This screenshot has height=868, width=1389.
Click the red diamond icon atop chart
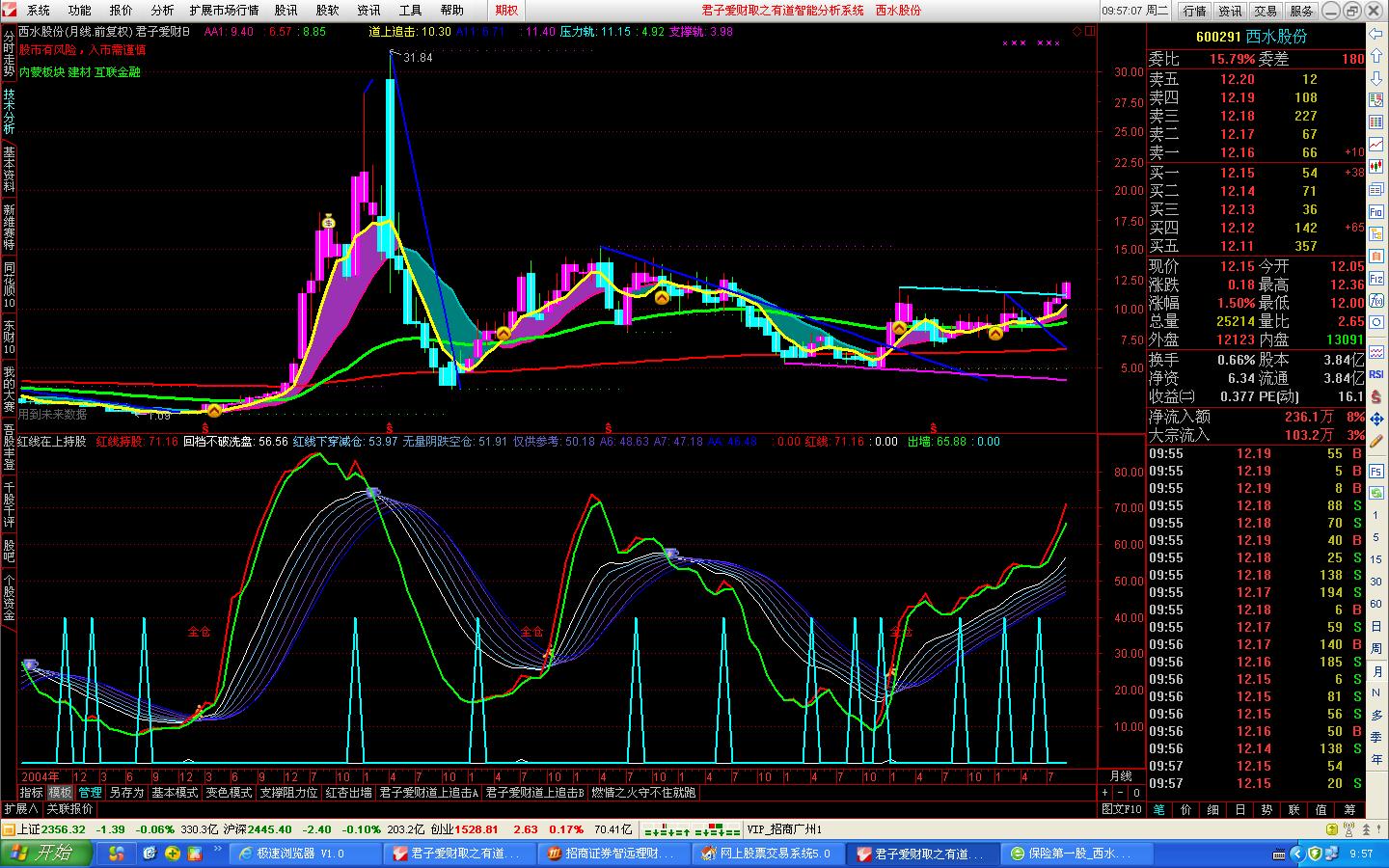click(1076, 31)
